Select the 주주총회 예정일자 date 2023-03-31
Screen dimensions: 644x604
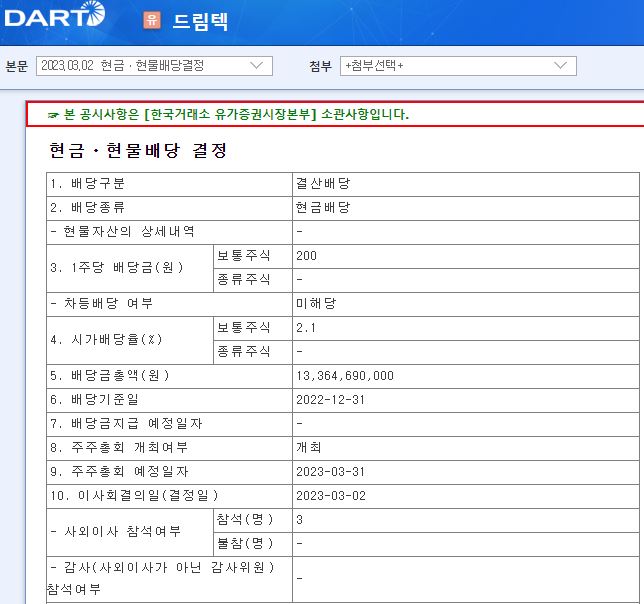(330, 471)
